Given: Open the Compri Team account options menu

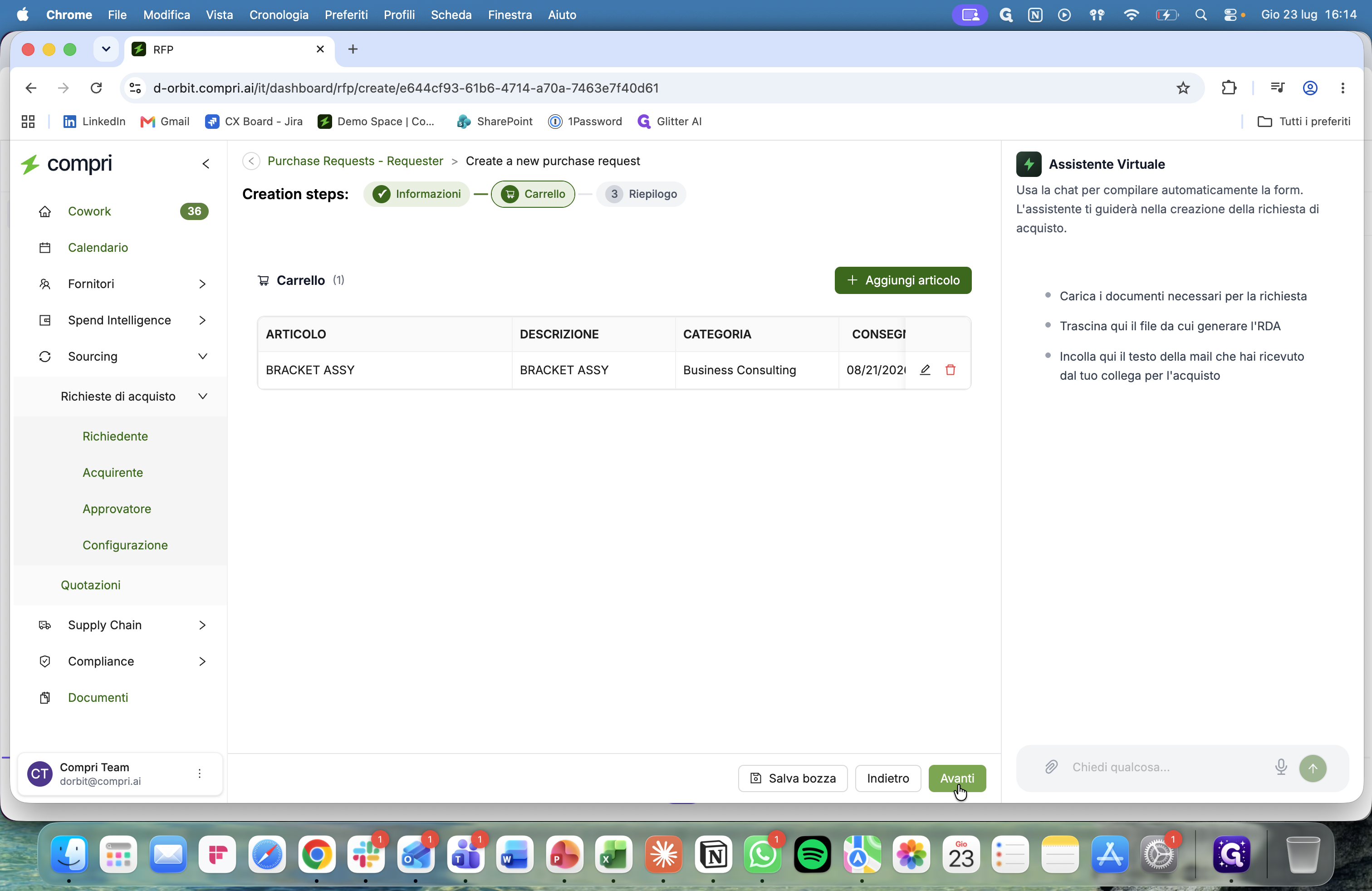Looking at the screenshot, I should coord(200,774).
